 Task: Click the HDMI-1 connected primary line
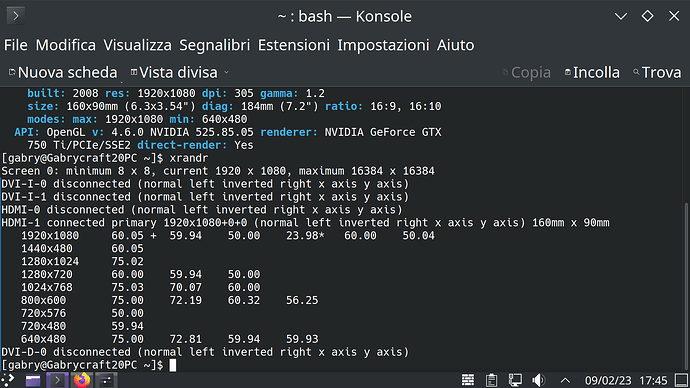(x=305, y=223)
